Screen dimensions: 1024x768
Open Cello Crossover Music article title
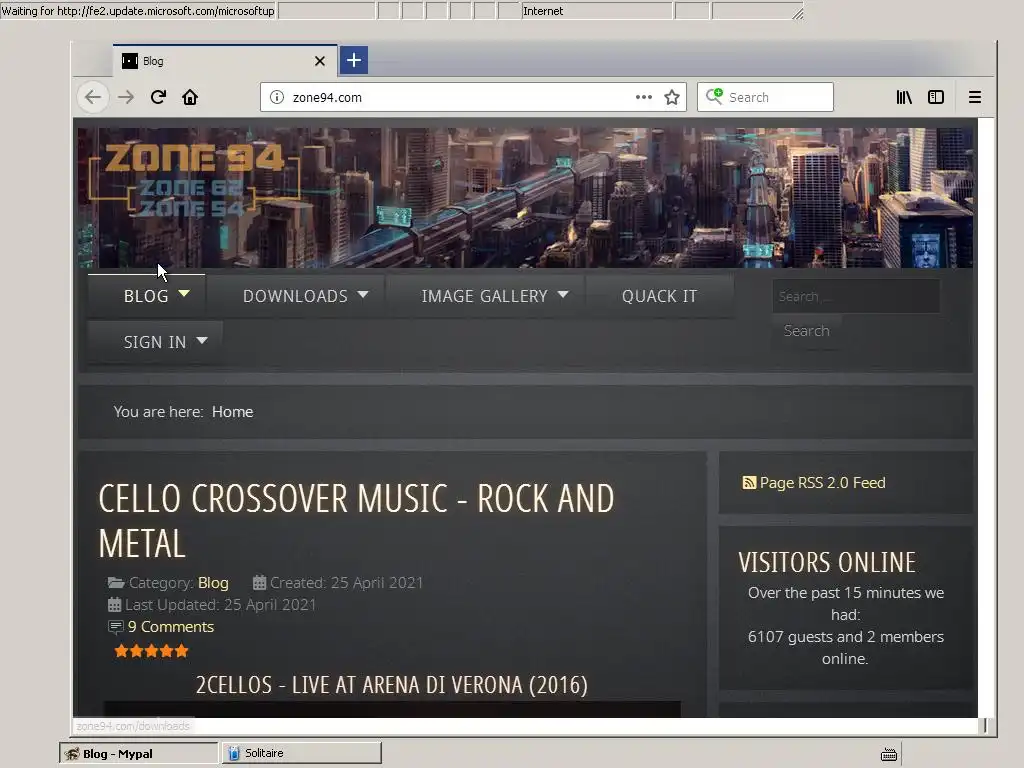click(356, 520)
